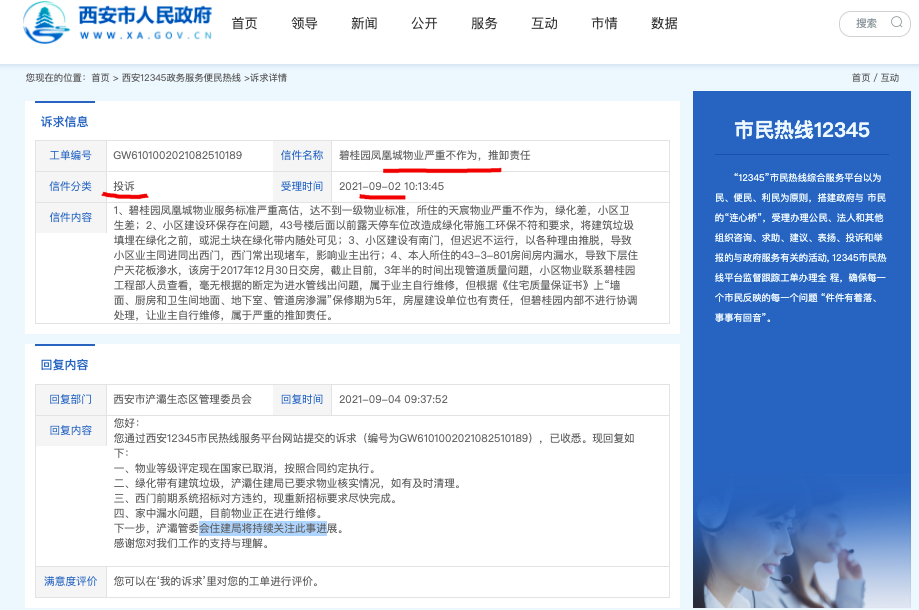Open the 数据 navigation item
Screen dimensions: 919x610
click(x=664, y=23)
